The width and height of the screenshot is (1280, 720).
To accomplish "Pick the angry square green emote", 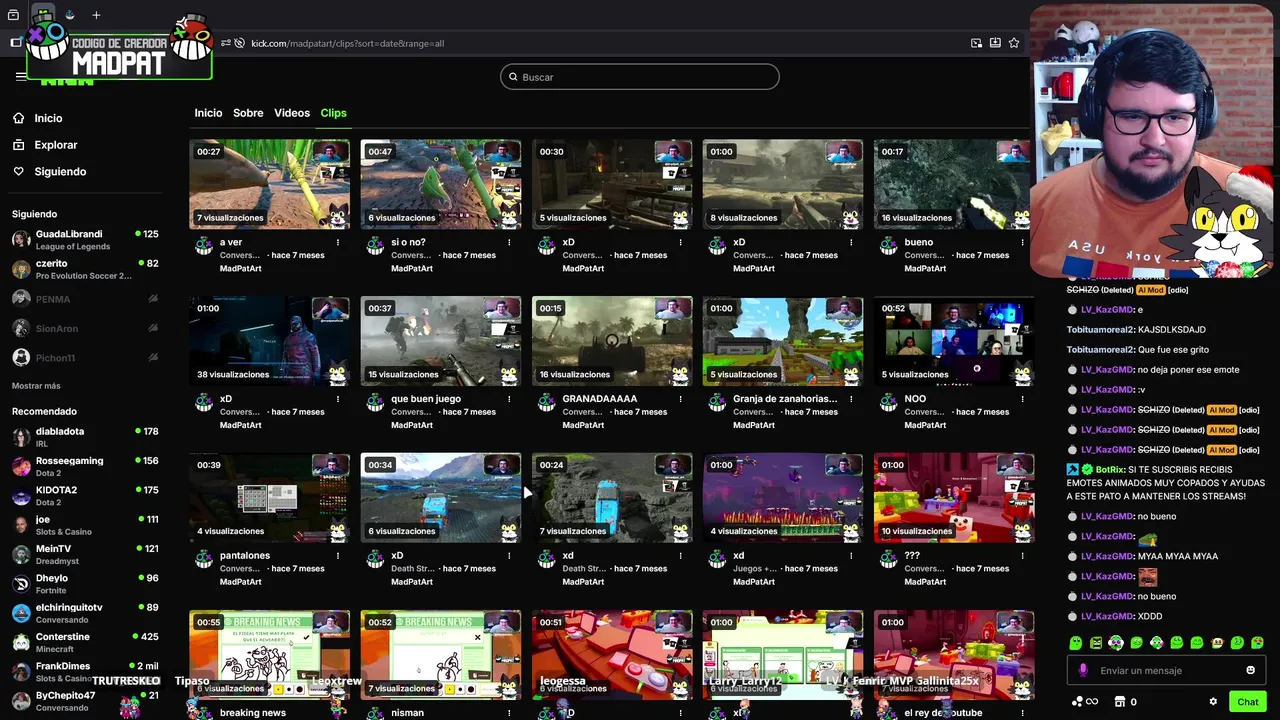I will pos(1096,643).
